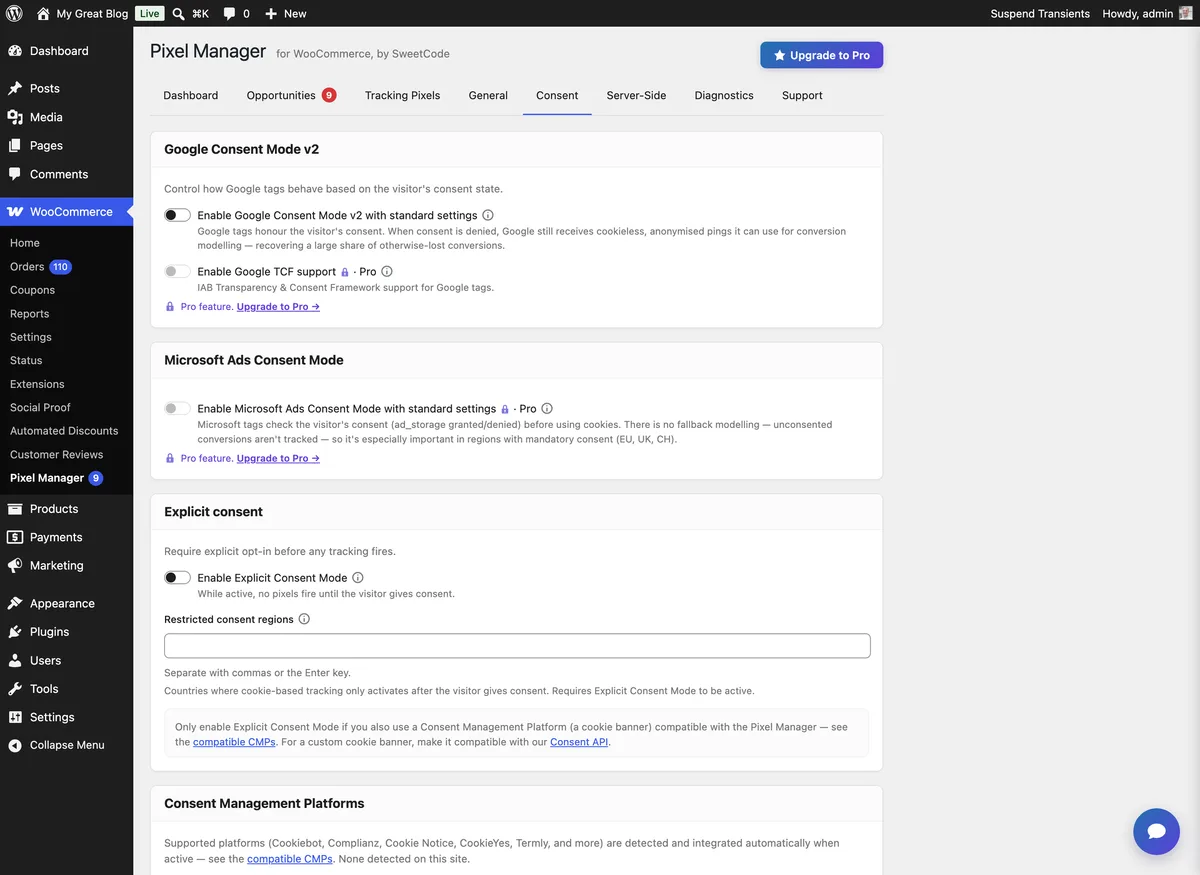Click the plus New icon in admin bar
This screenshot has height=875, width=1200.
[271, 14]
